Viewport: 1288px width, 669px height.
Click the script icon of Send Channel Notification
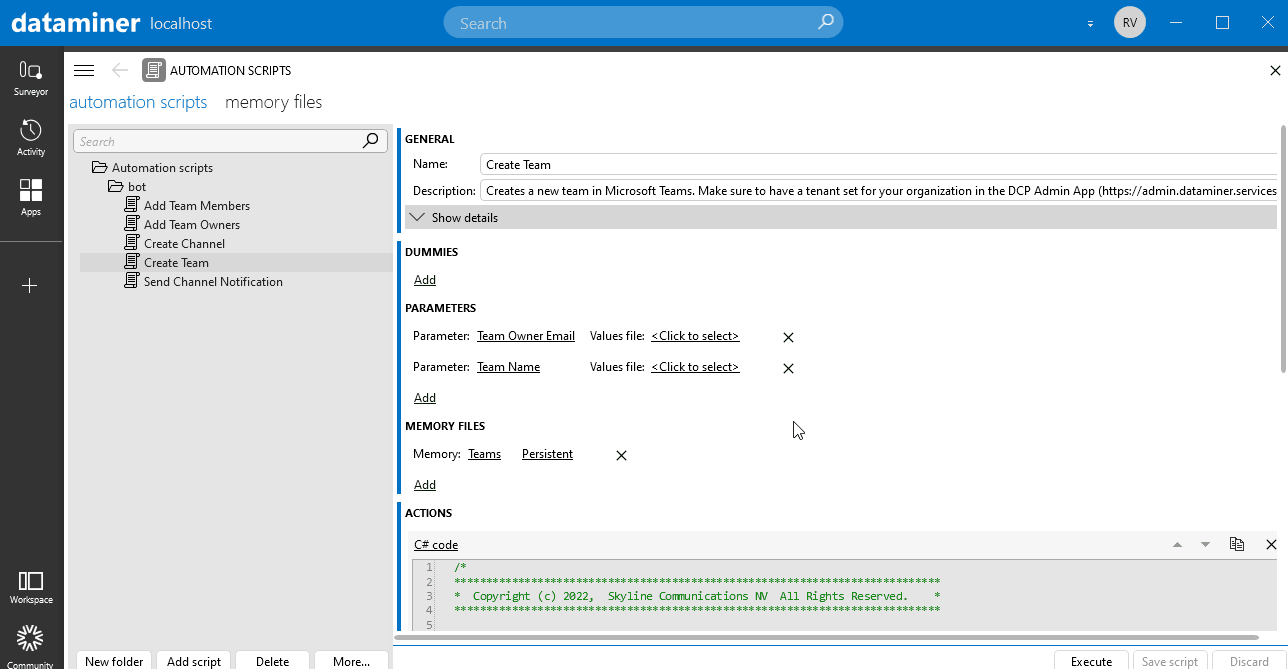coord(132,281)
